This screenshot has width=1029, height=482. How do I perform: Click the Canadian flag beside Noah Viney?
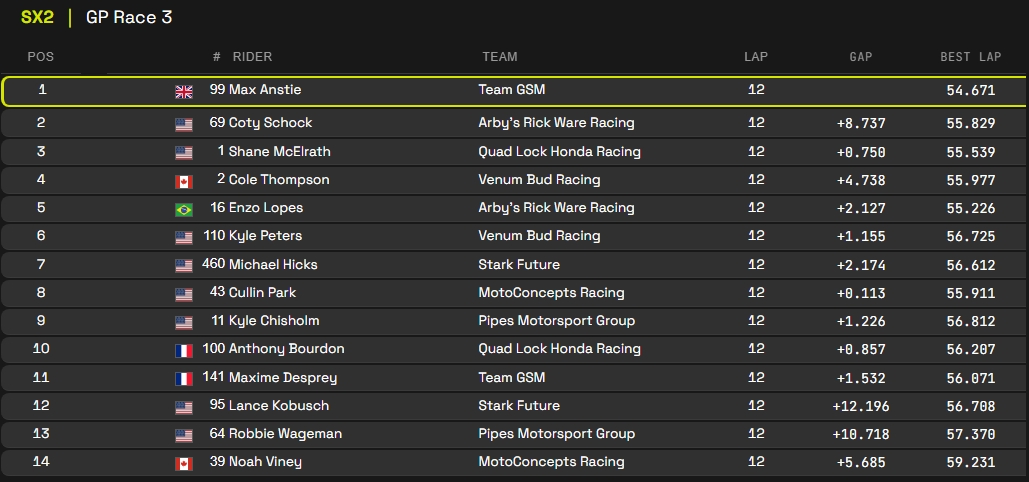(184, 463)
